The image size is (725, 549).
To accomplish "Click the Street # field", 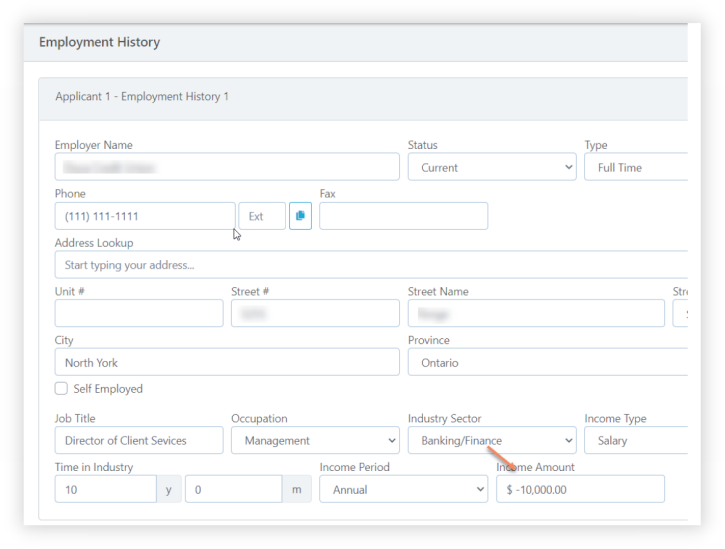I will pos(315,314).
